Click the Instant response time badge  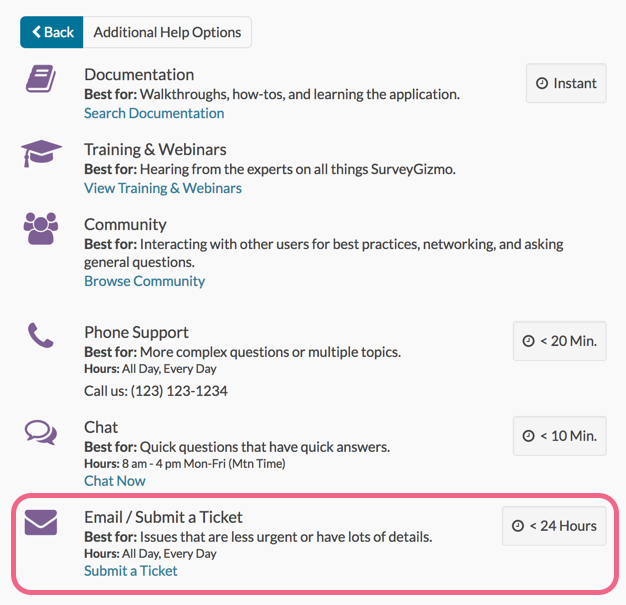coord(566,83)
